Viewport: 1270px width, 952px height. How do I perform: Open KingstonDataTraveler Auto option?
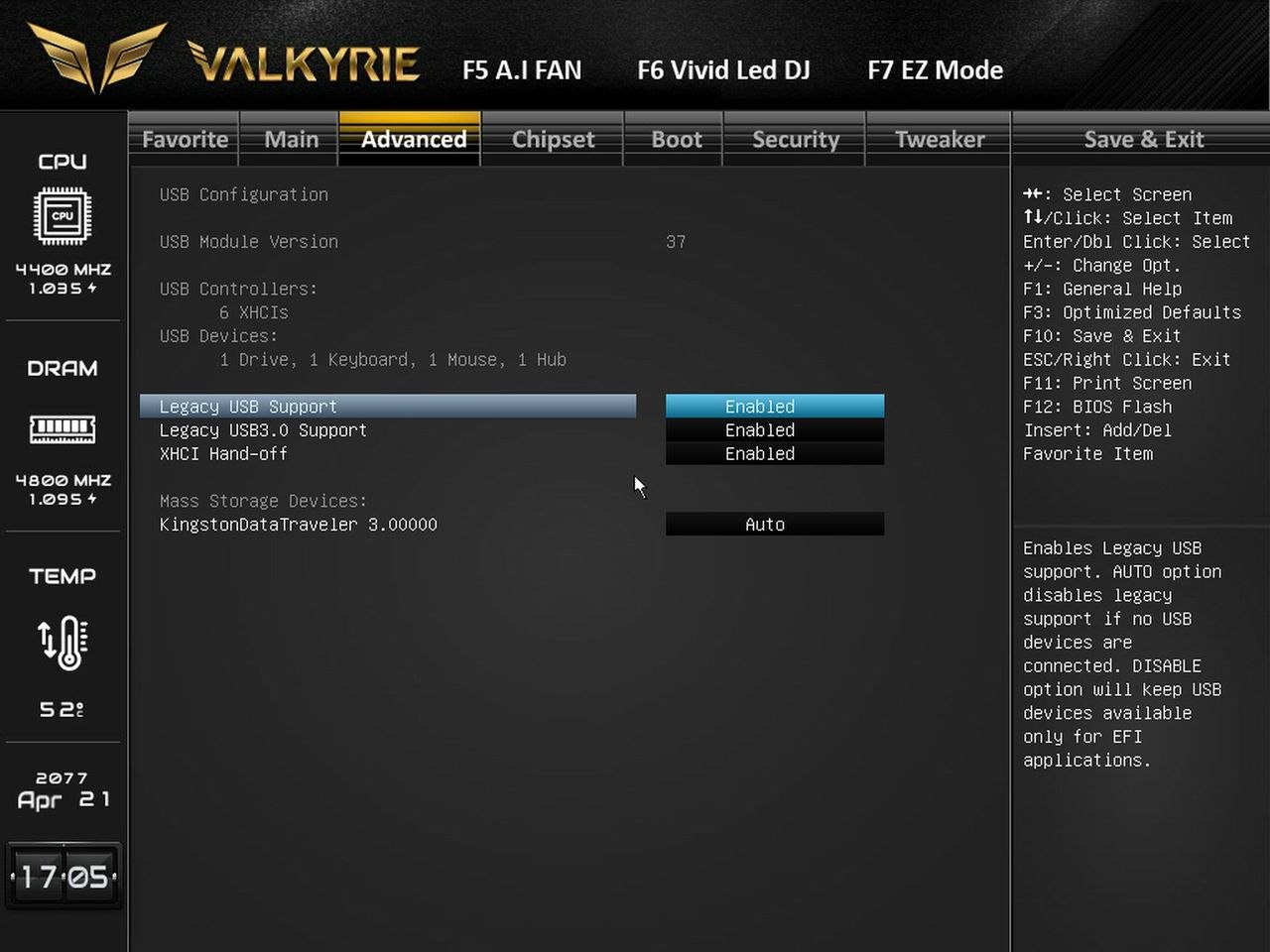[x=775, y=525]
